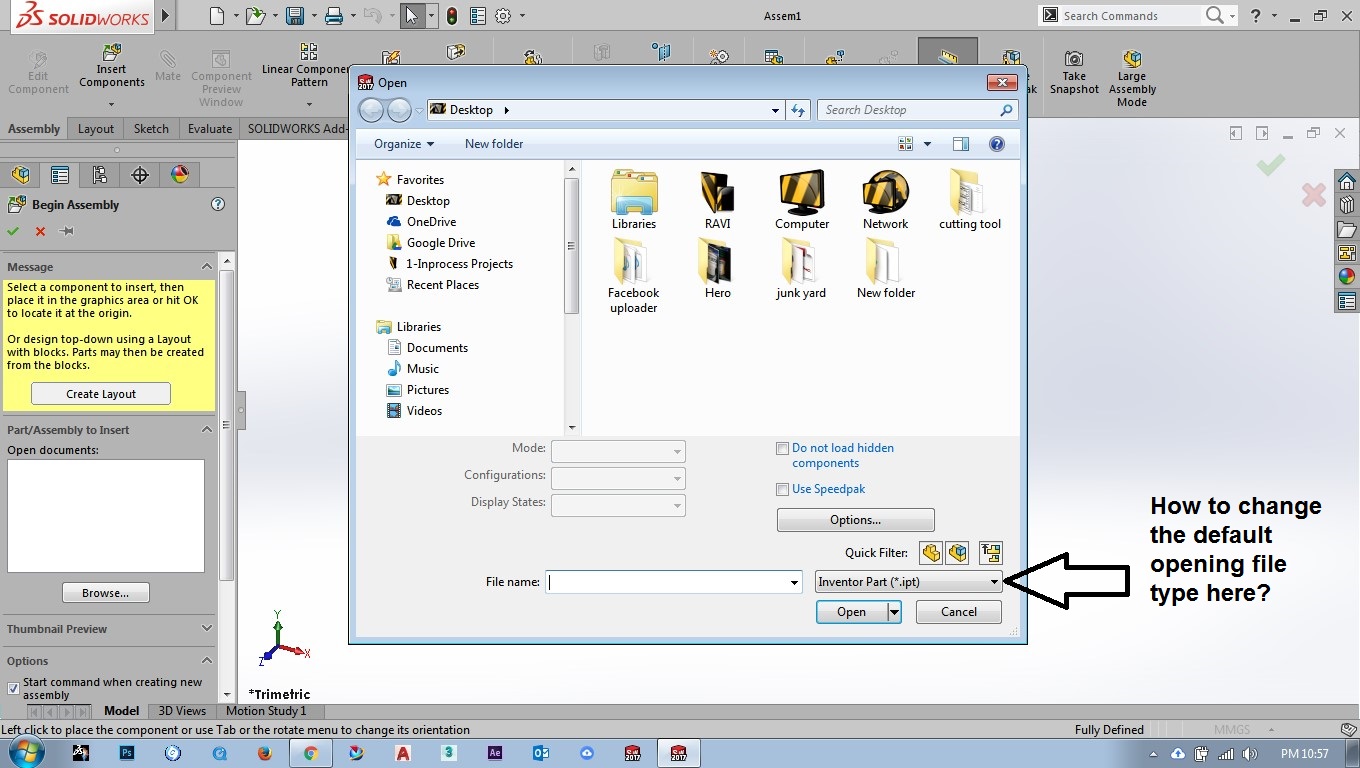This screenshot has width=1360, height=768.
Task: Click the New document icon in SolidWorks toolbar
Action: coord(217,16)
